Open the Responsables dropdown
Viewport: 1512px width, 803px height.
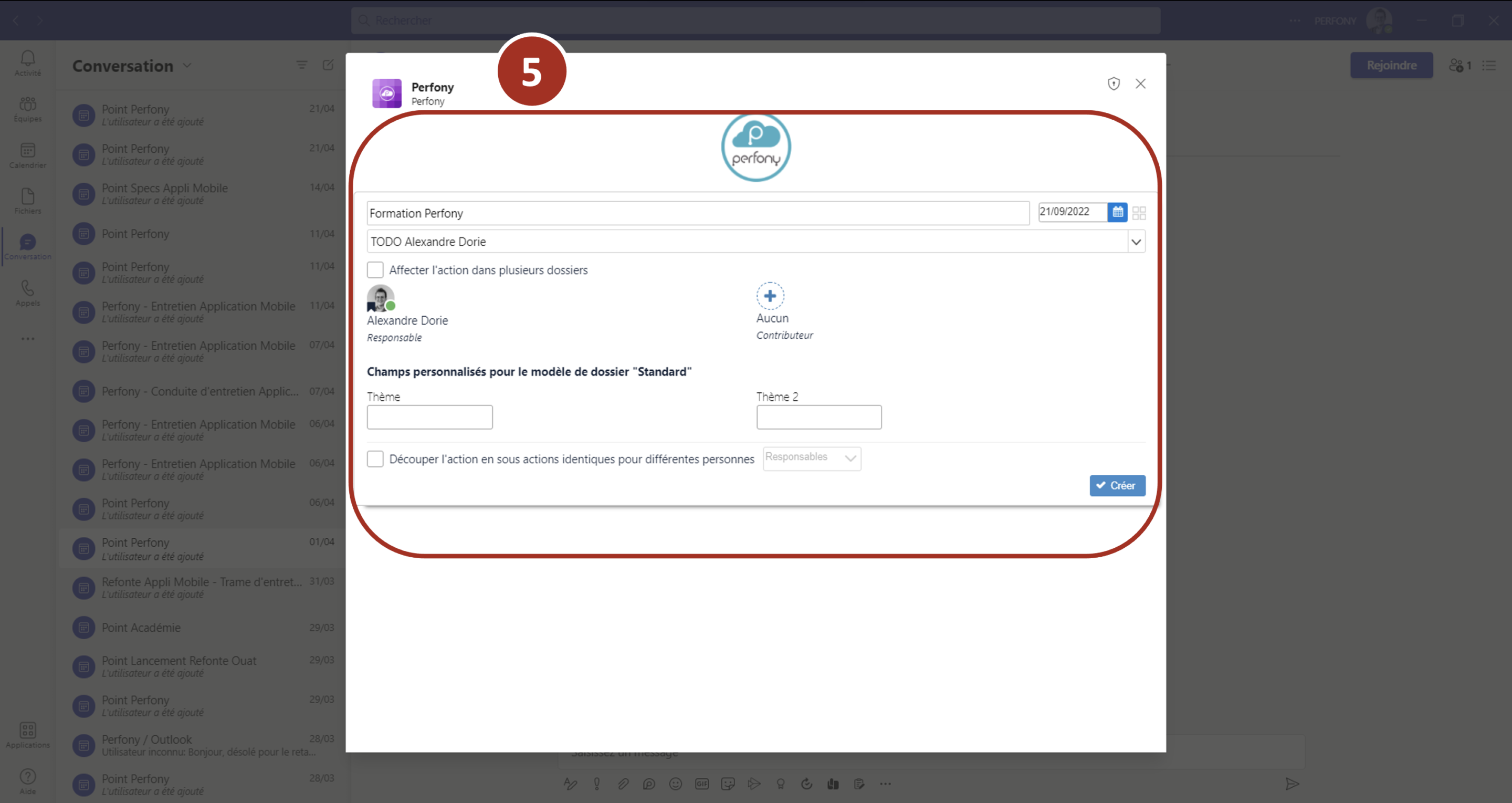[x=811, y=458]
